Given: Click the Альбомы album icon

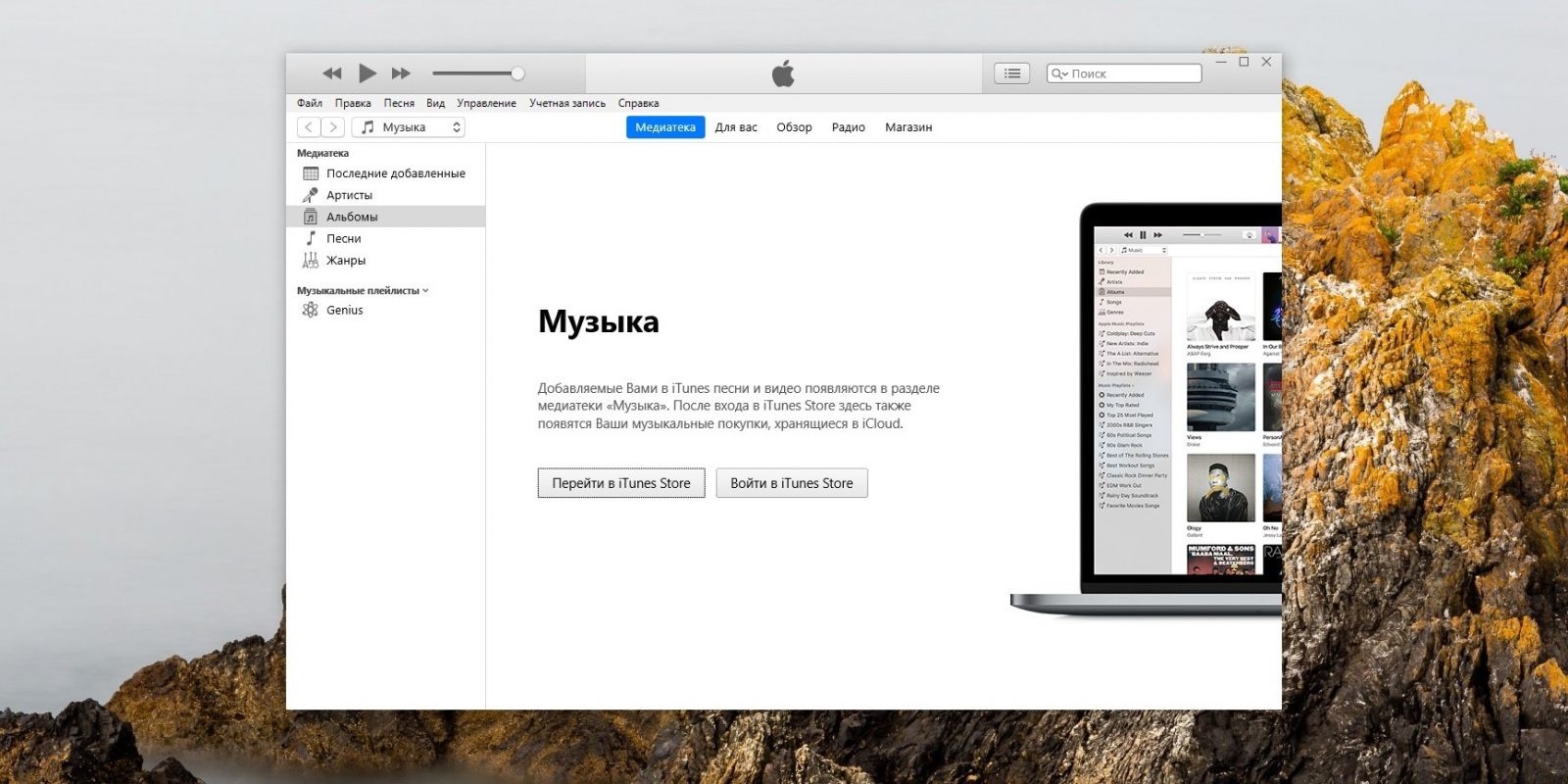Looking at the screenshot, I should click(x=311, y=217).
